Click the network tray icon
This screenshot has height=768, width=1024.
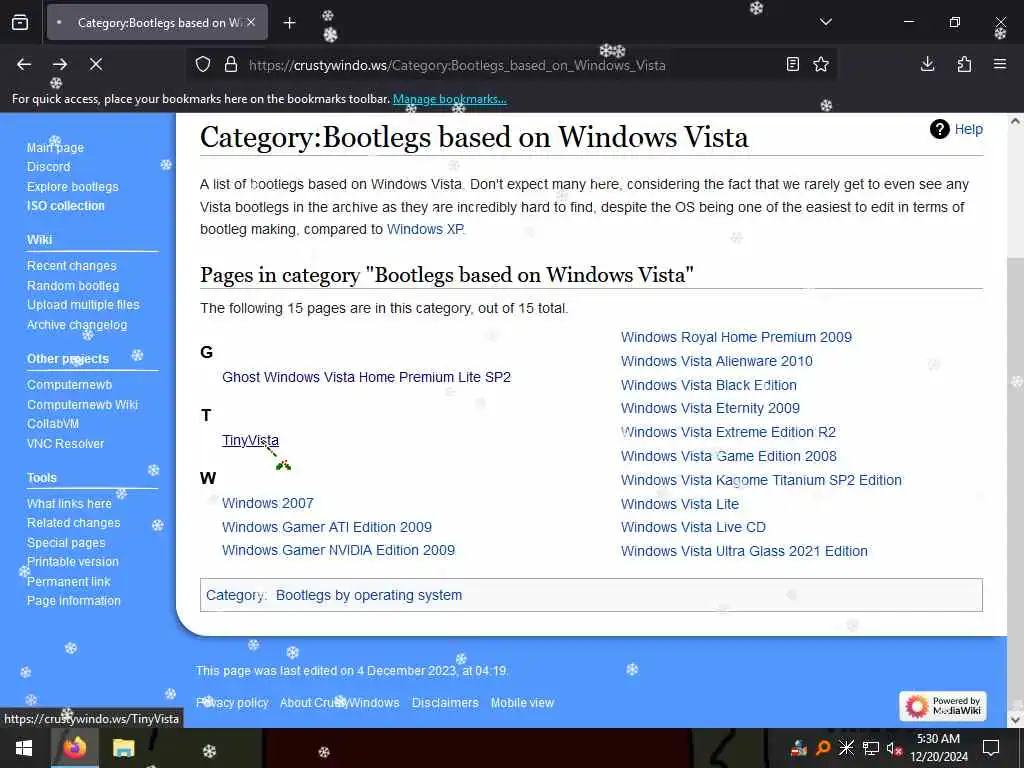[871, 748]
